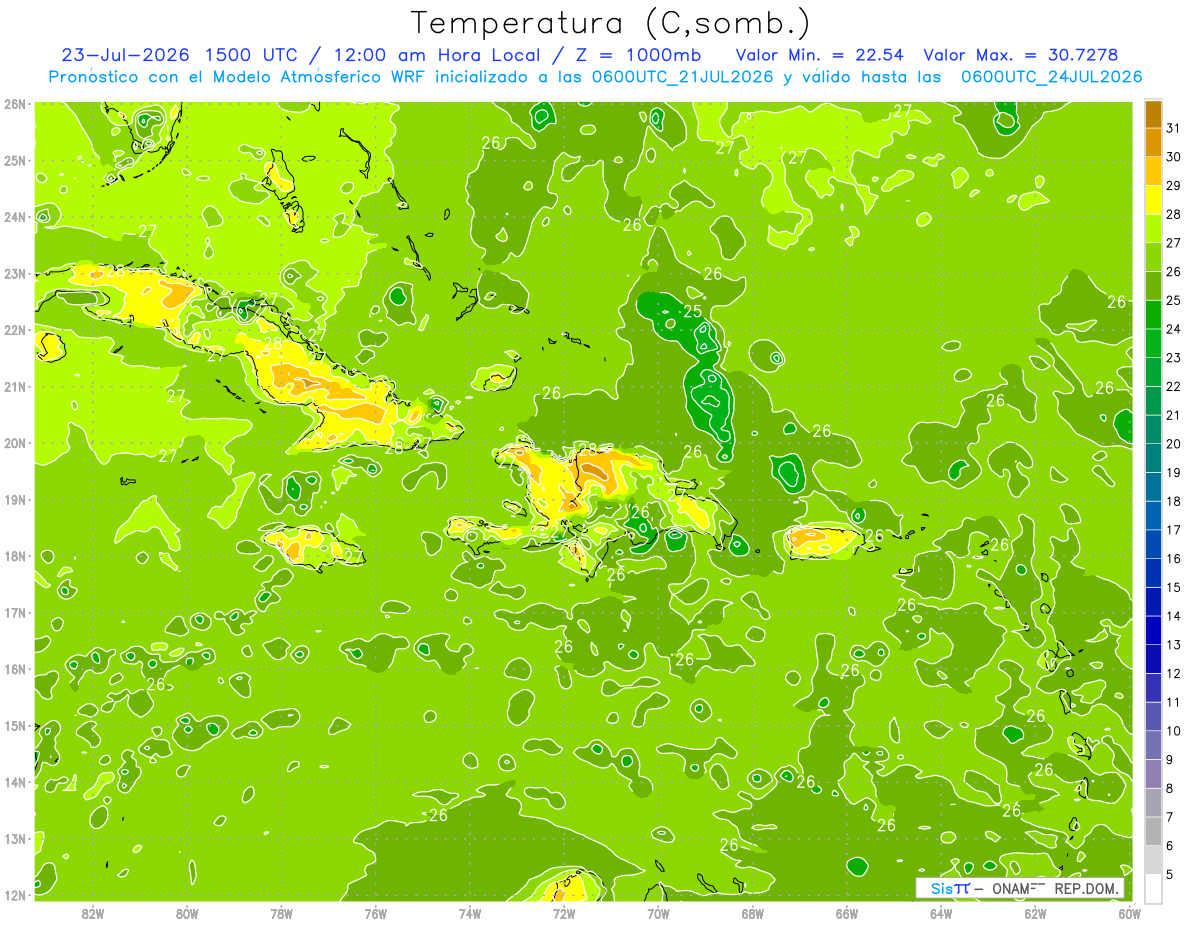This screenshot has width=1200, height=927.
Task: Click the 14N latitude axis label
Action: pos(14,781)
